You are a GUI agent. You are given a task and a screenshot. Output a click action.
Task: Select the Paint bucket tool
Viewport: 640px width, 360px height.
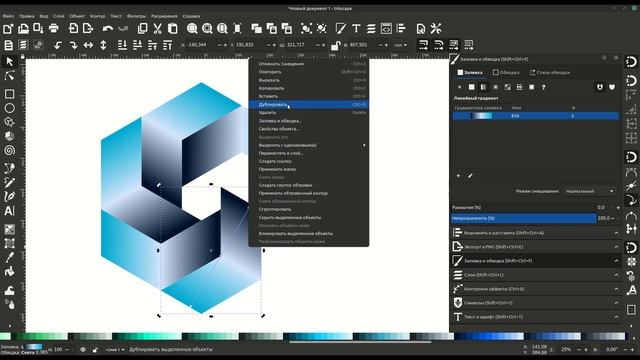9,271
